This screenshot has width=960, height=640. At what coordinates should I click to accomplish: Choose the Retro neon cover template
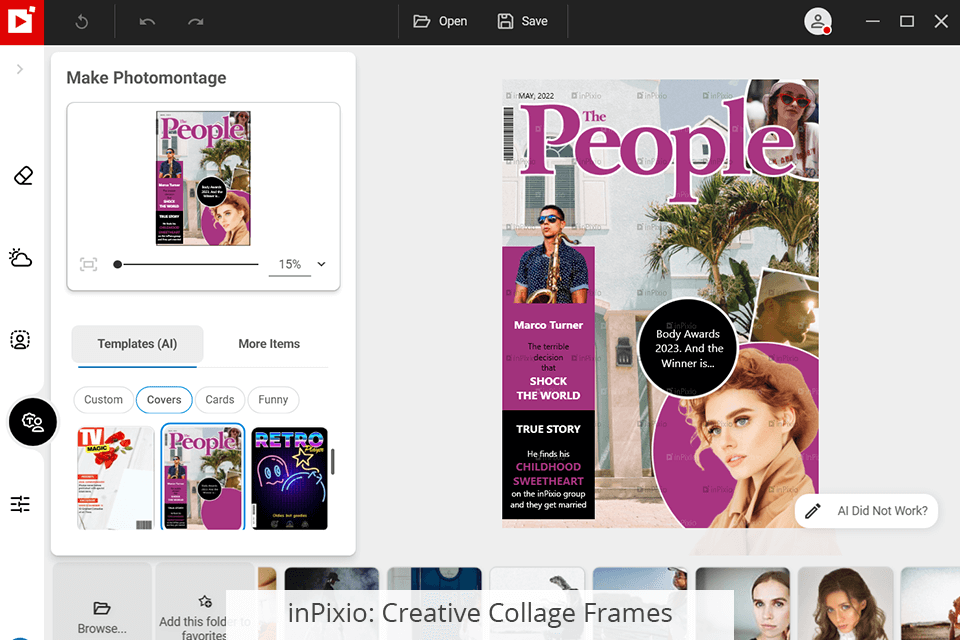(x=290, y=478)
